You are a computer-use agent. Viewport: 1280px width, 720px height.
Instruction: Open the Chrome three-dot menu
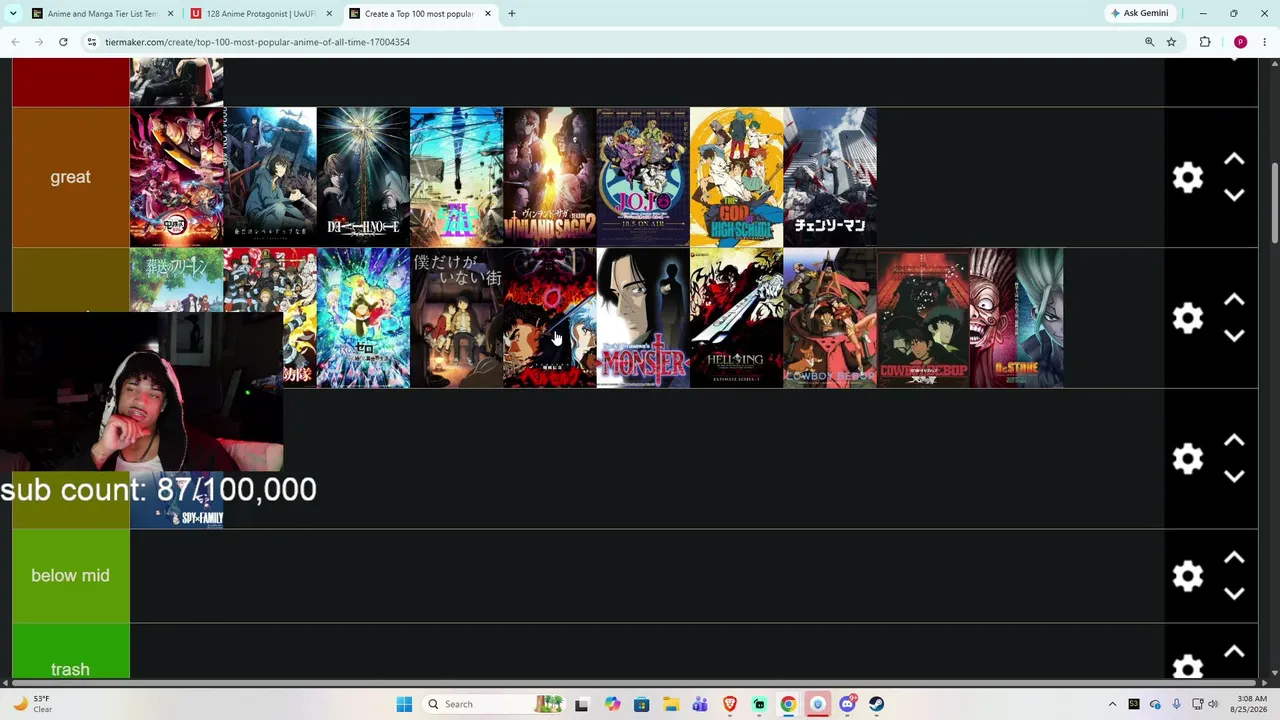[x=1265, y=42]
